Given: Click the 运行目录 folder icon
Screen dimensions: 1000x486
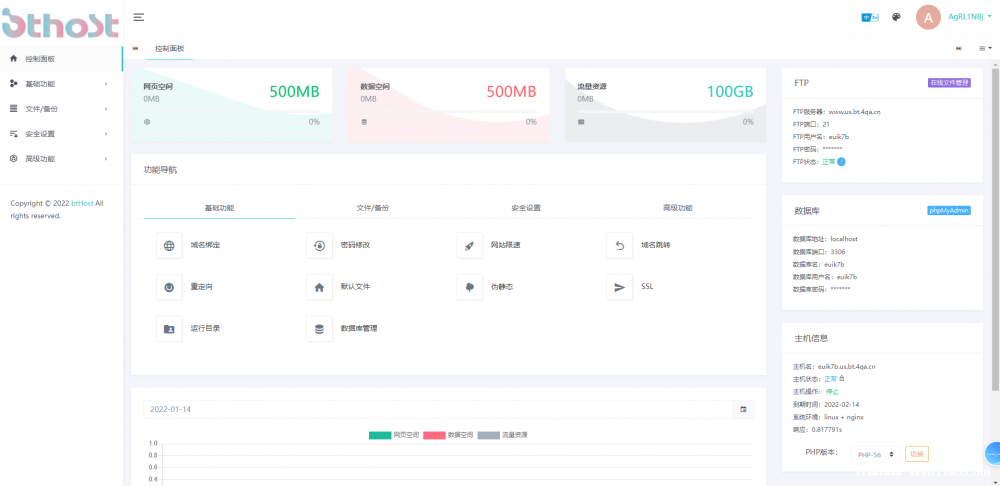Looking at the screenshot, I should point(169,328).
